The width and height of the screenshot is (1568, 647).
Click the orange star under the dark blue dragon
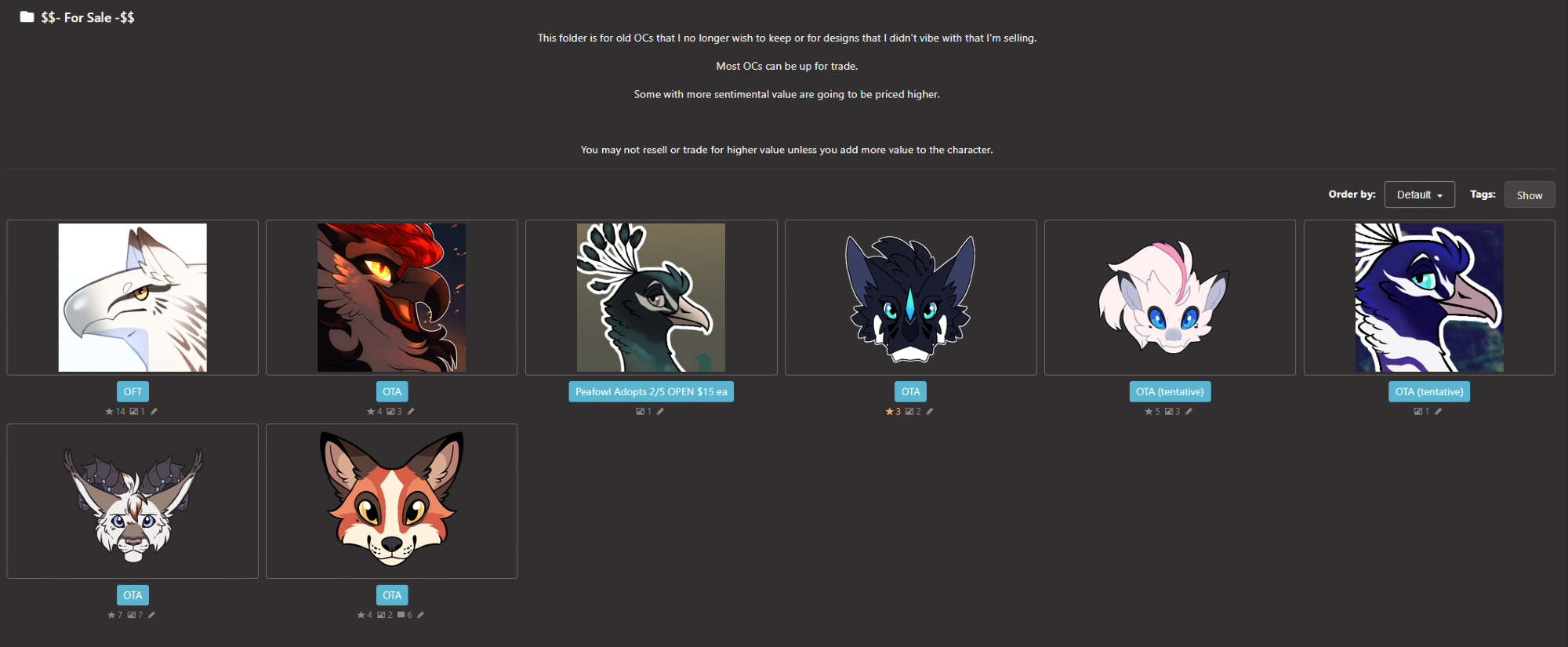point(889,412)
